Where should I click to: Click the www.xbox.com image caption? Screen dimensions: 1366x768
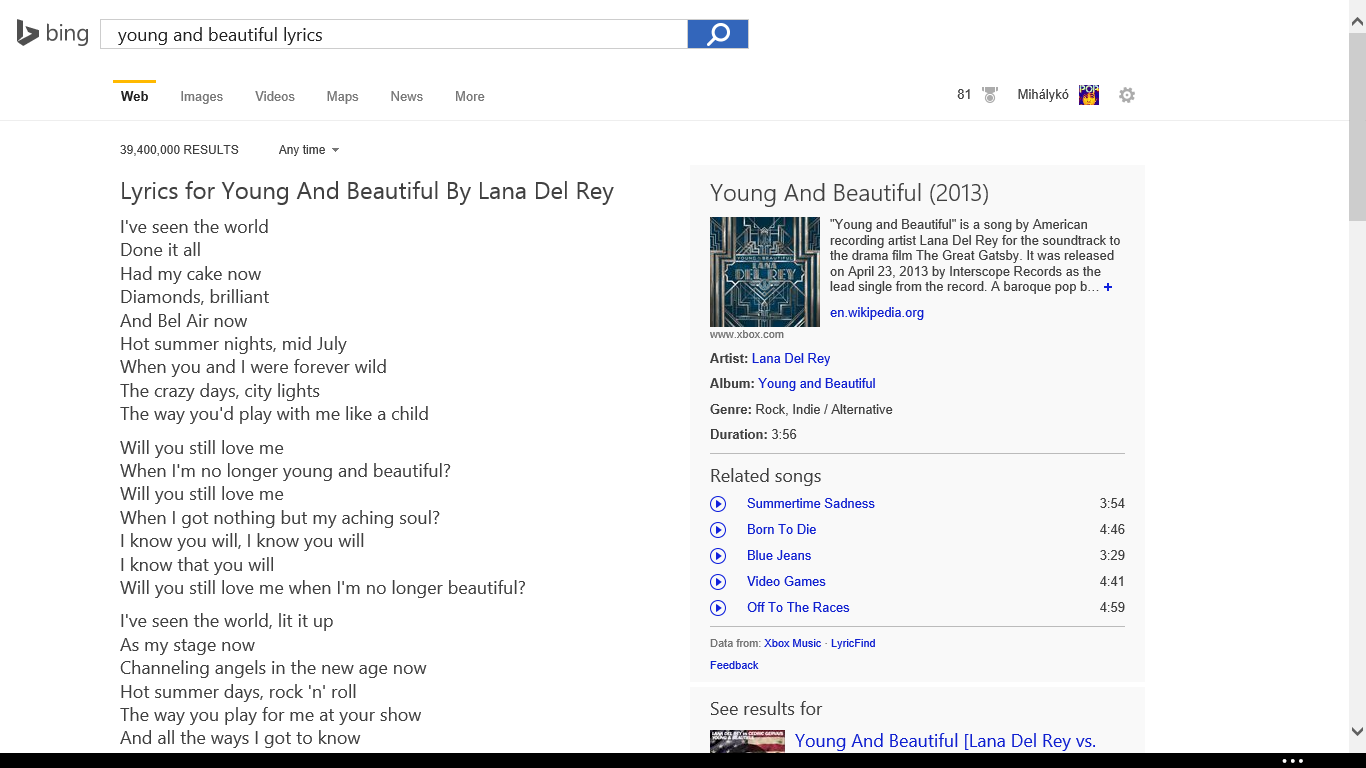coord(747,335)
